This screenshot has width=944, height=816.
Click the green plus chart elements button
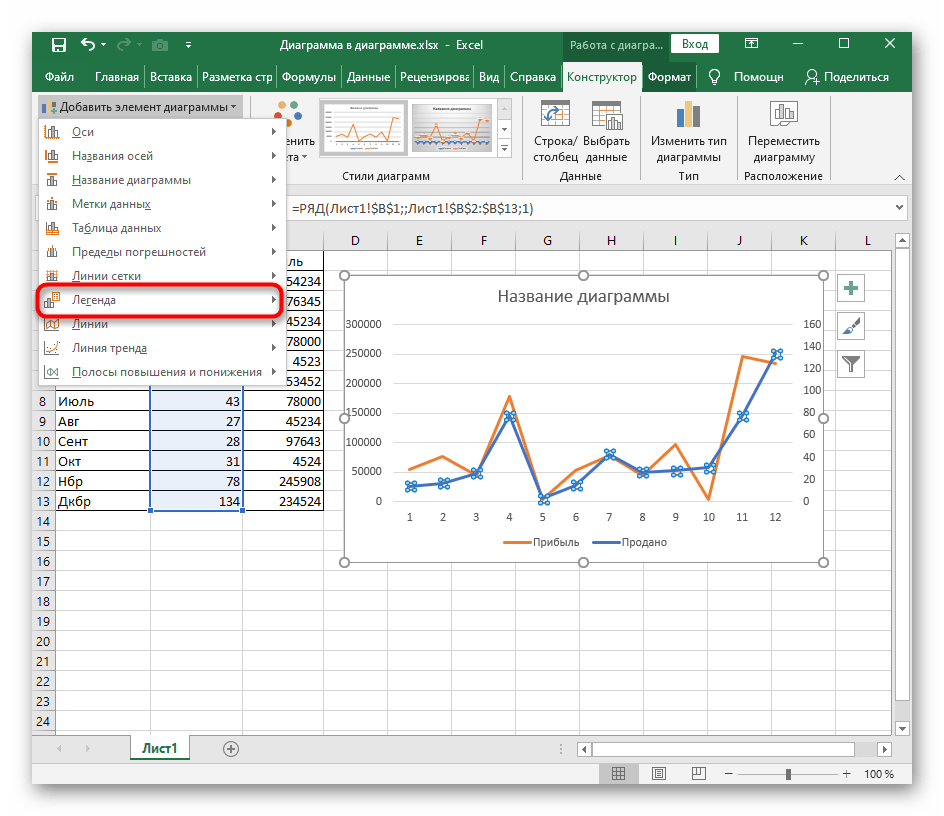850,288
